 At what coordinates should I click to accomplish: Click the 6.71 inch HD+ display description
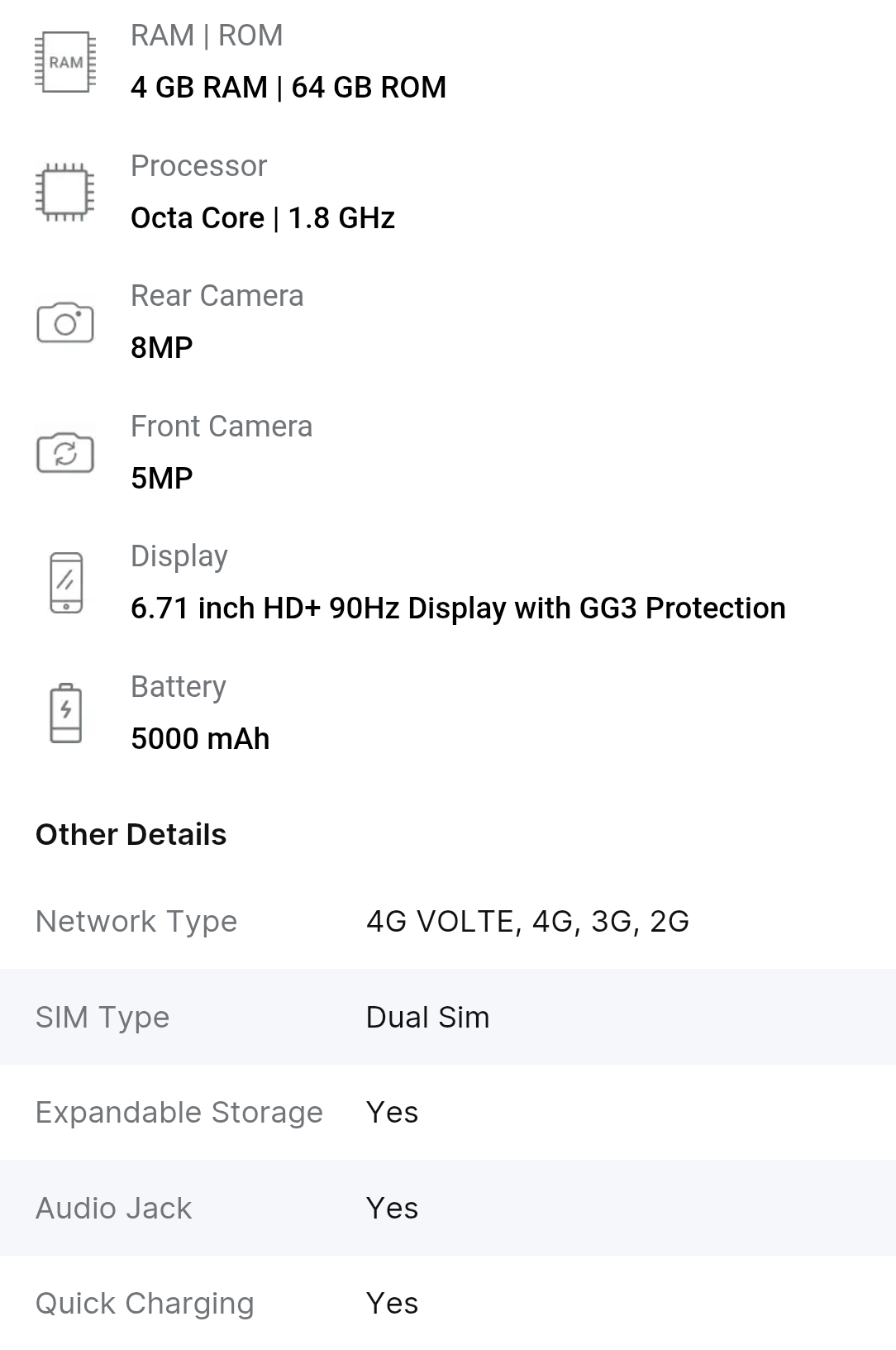pyautogui.click(x=458, y=608)
